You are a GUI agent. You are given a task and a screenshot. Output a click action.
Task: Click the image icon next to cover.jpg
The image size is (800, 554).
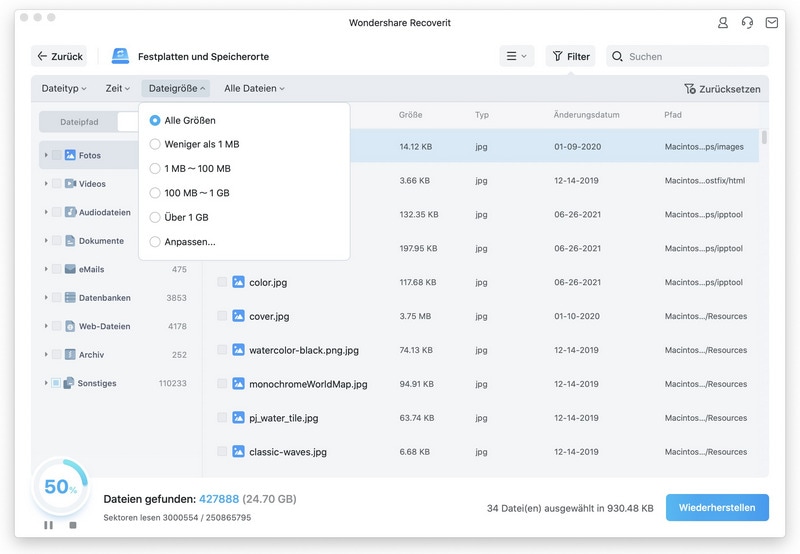click(238, 316)
